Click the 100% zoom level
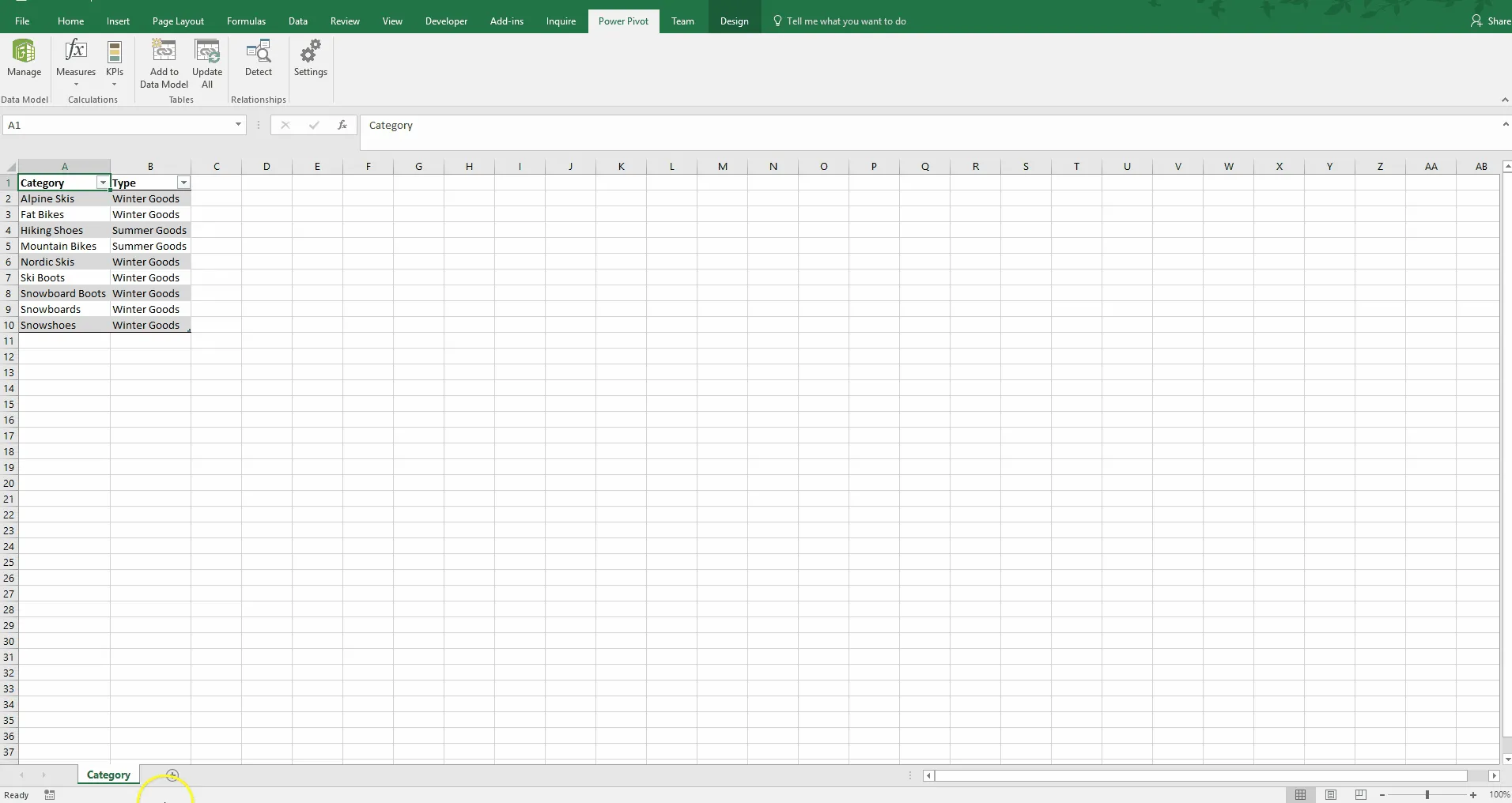1512x803 pixels. pyautogui.click(x=1499, y=795)
